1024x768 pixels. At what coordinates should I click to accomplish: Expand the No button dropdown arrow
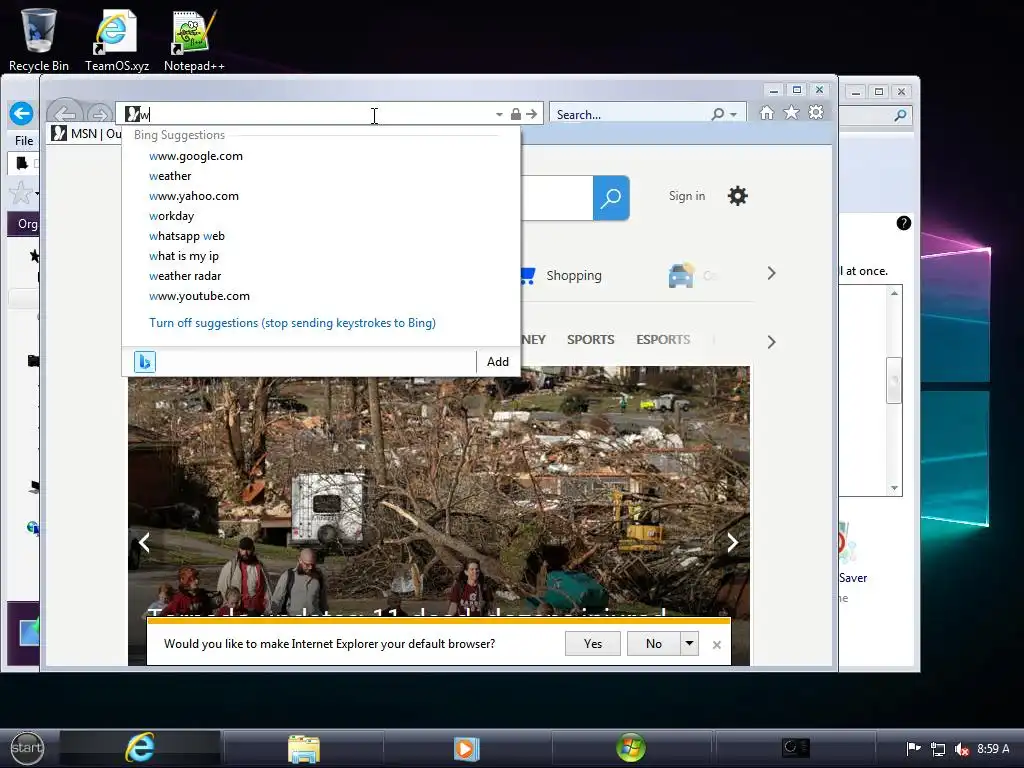click(690, 643)
